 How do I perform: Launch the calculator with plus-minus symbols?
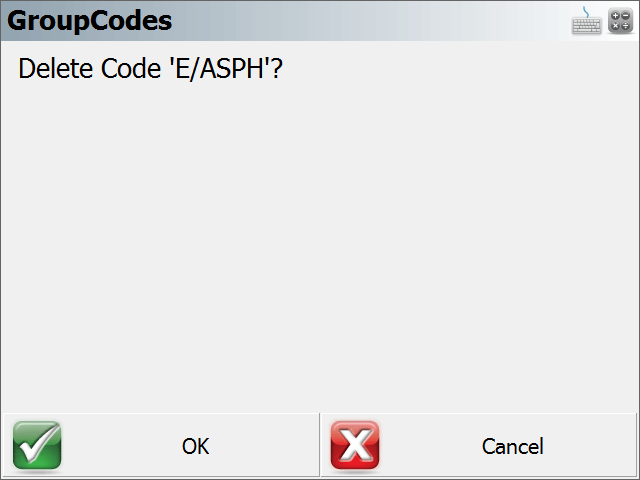(x=620, y=21)
